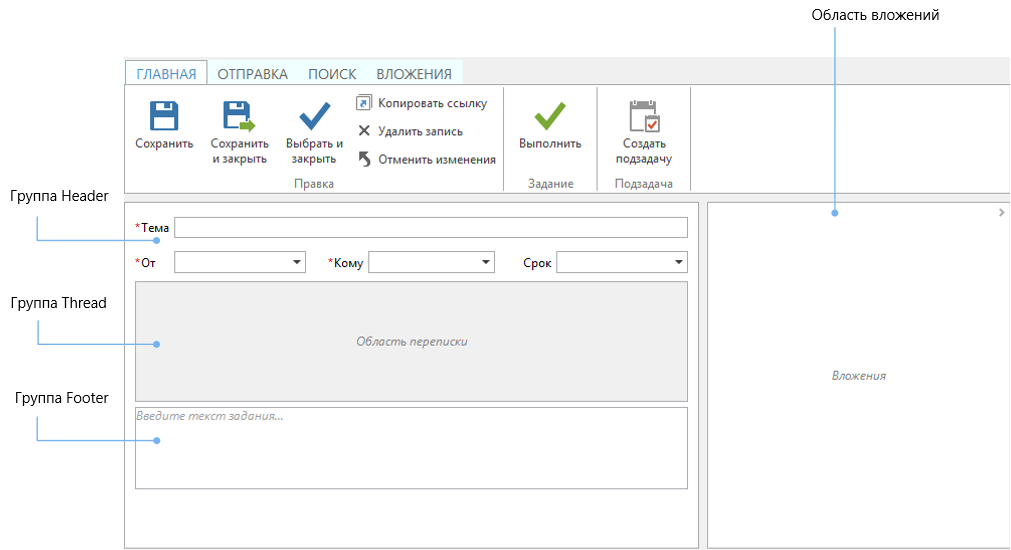The image size is (1011, 550).
Task: Click the Вложения attachments pane
Action: tap(858, 377)
